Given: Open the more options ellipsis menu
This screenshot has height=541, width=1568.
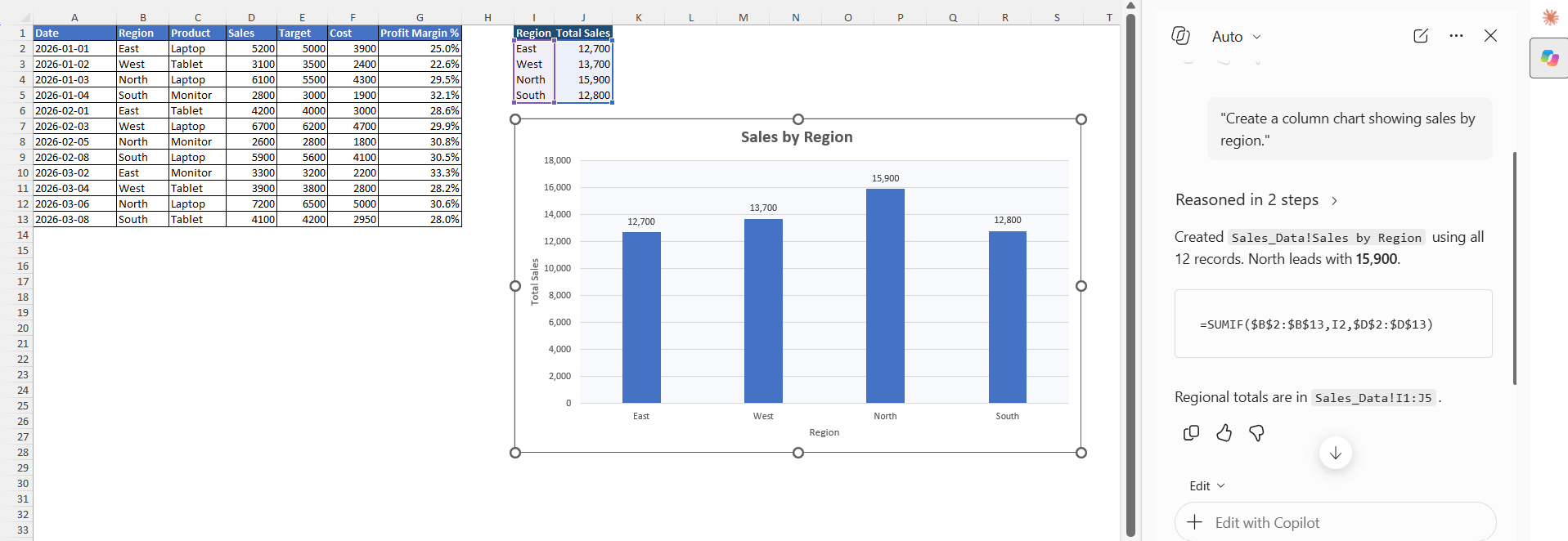Looking at the screenshot, I should (1456, 36).
